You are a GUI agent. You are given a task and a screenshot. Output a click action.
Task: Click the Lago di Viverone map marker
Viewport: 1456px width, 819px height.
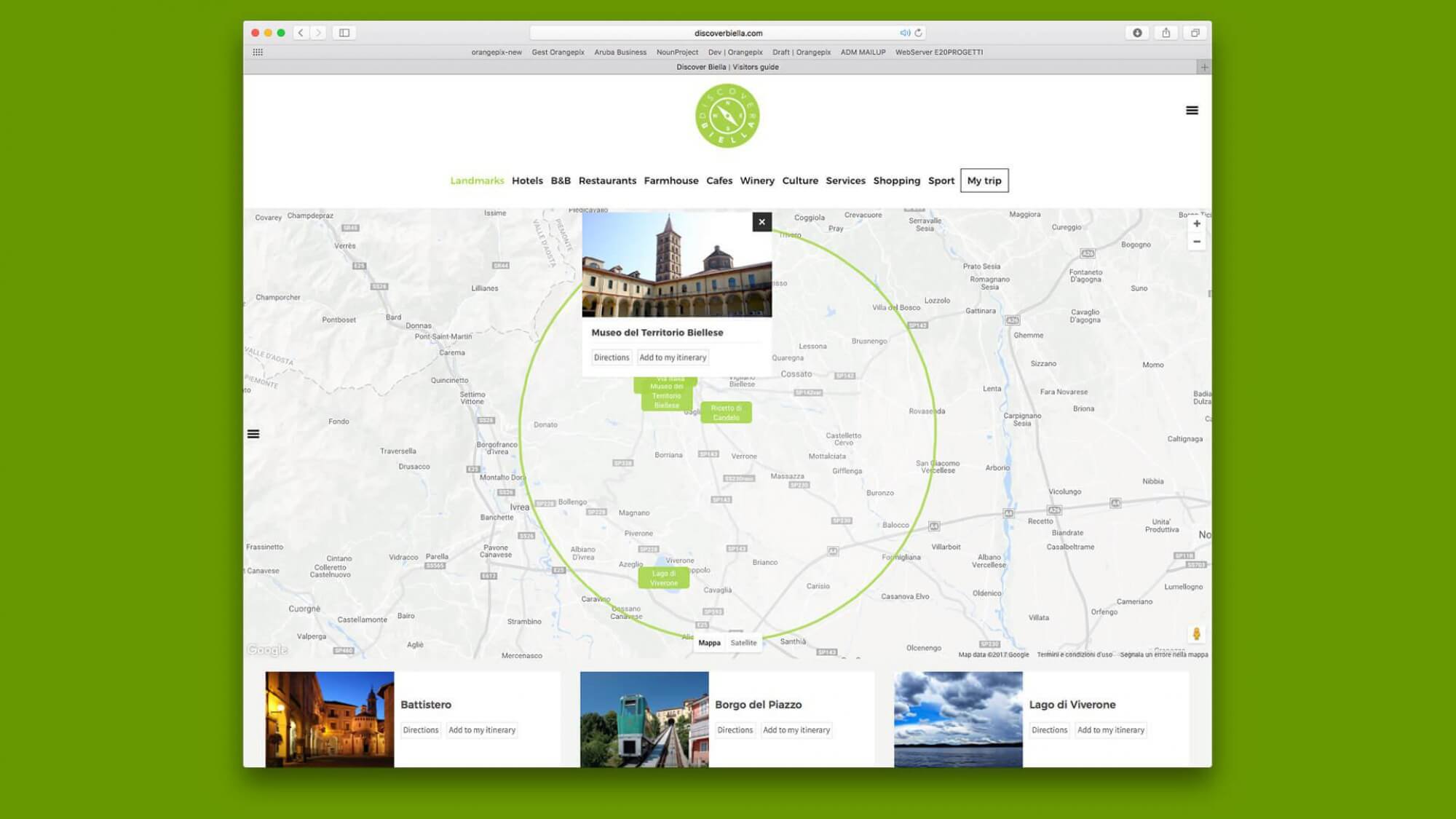tap(663, 578)
